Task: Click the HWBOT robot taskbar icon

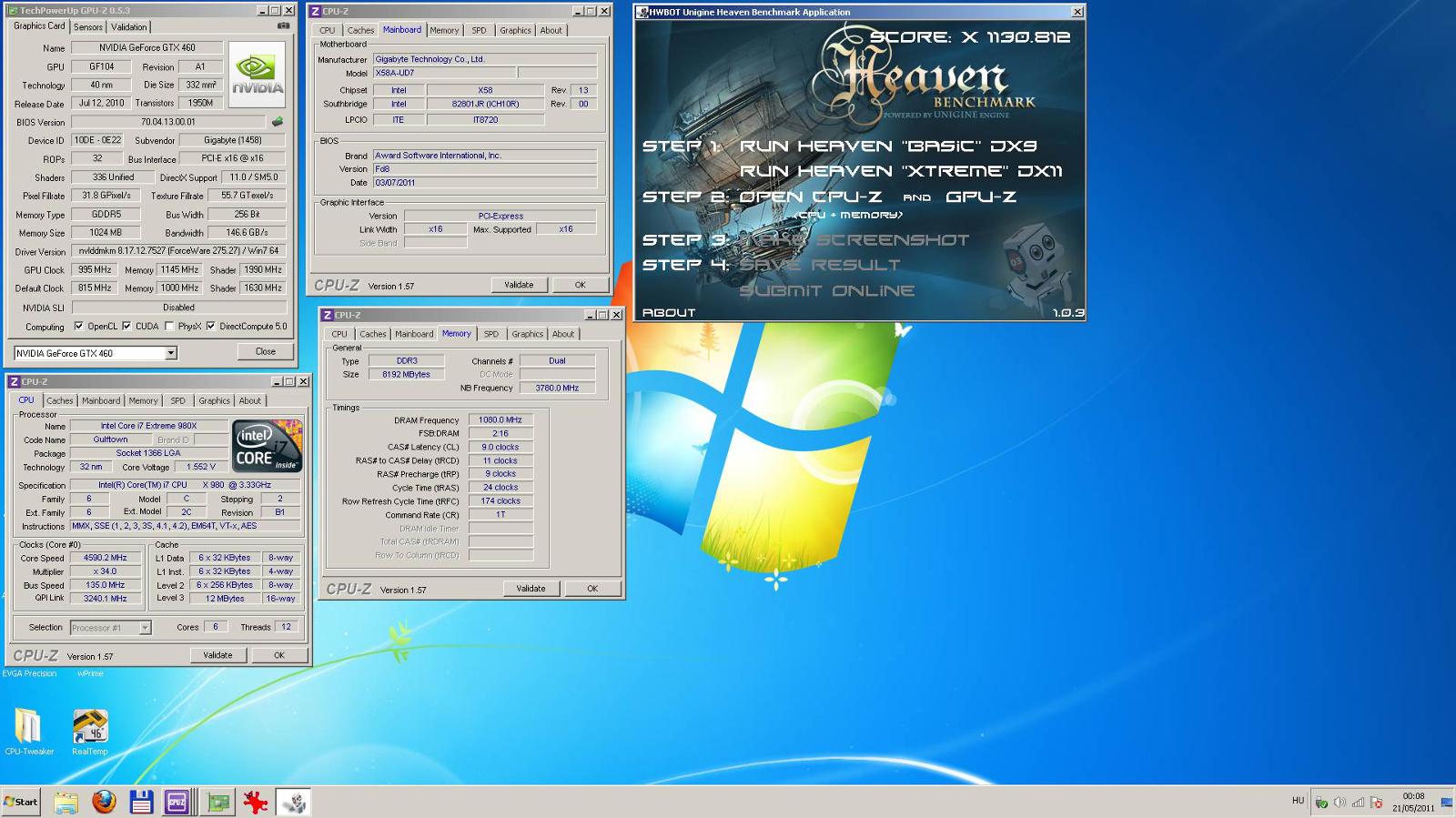Action: pyautogui.click(x=293, y=802)
